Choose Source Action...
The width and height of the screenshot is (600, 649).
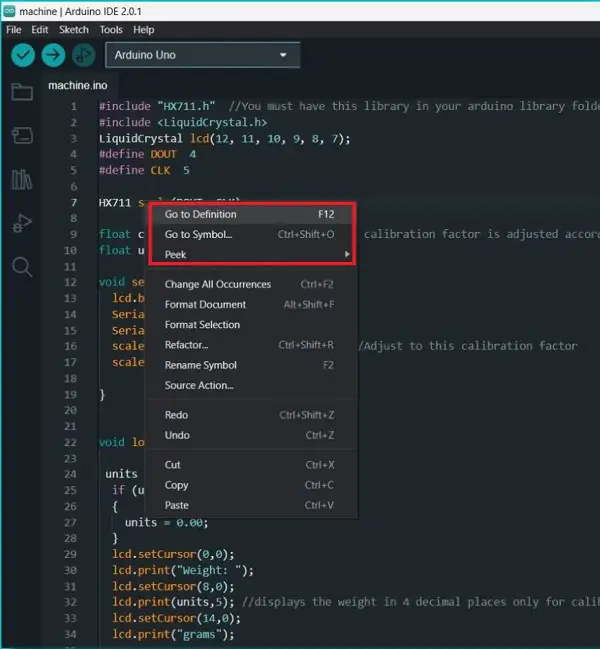[252, 385]
